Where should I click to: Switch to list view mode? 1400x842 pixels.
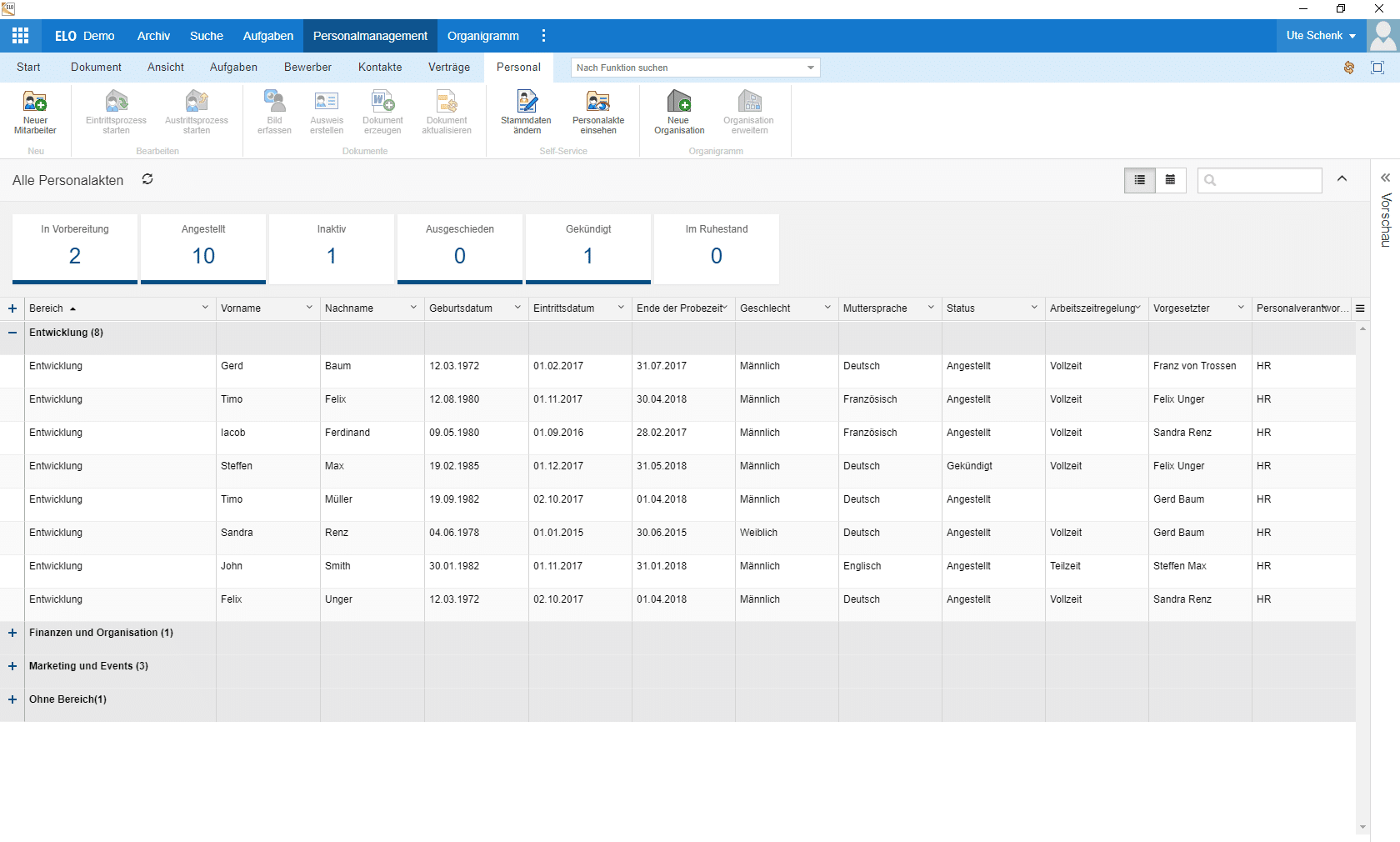pyautogui.click(x=1139, y=180)
